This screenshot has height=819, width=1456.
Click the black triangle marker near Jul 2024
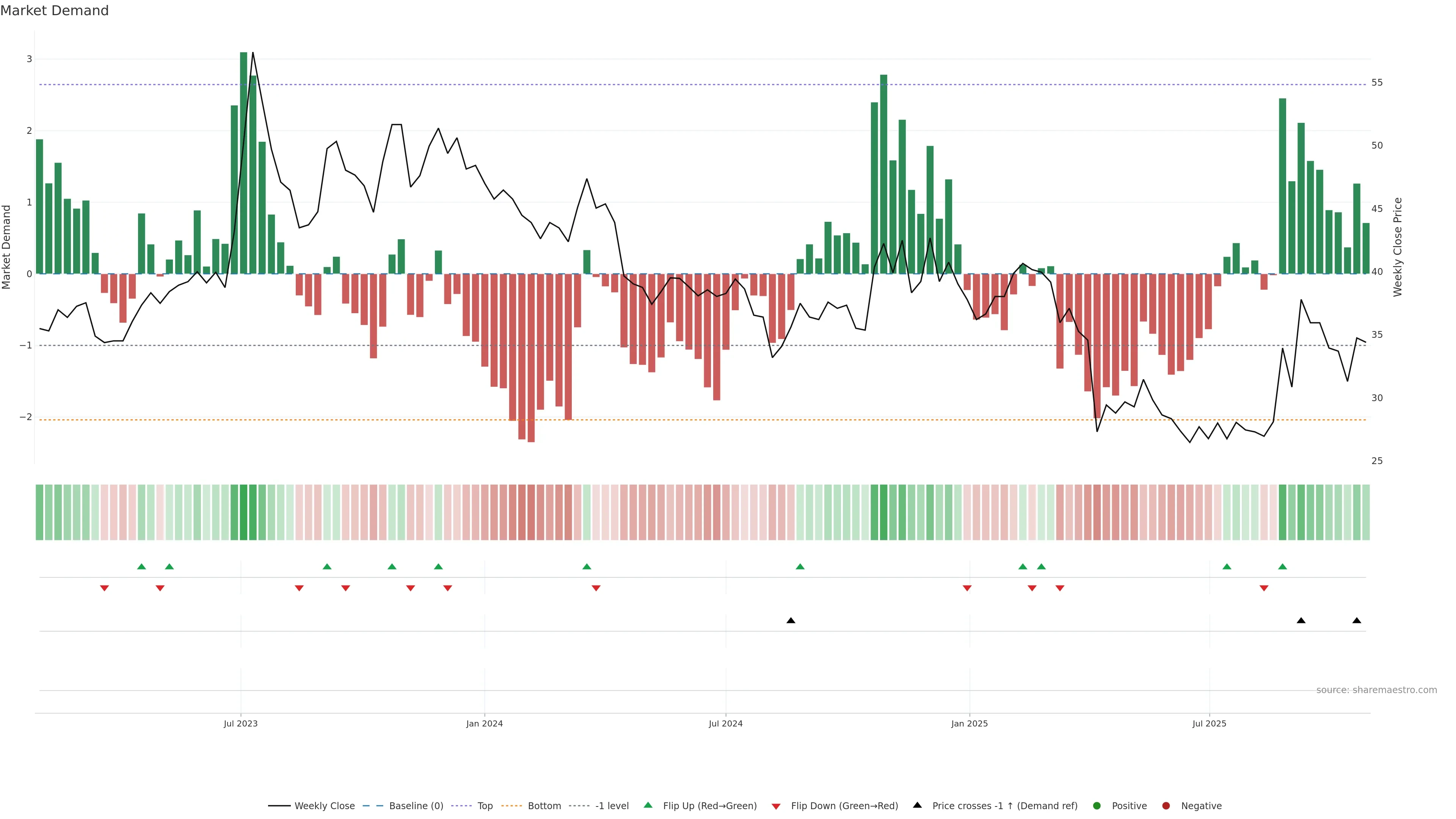click(791, 621)
